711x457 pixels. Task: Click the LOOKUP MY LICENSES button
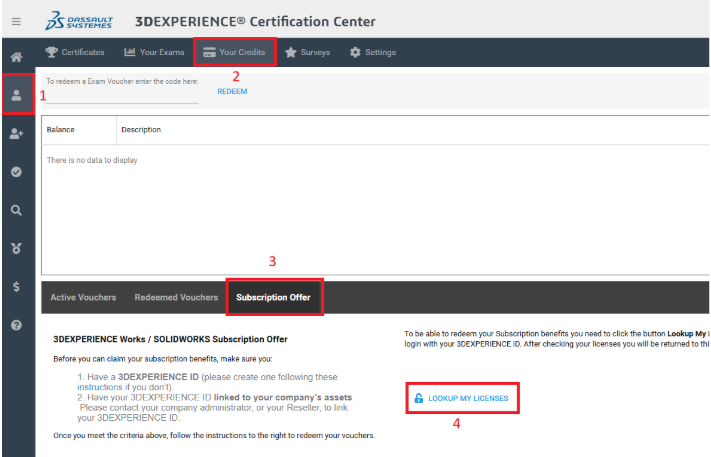click(461, 398)
